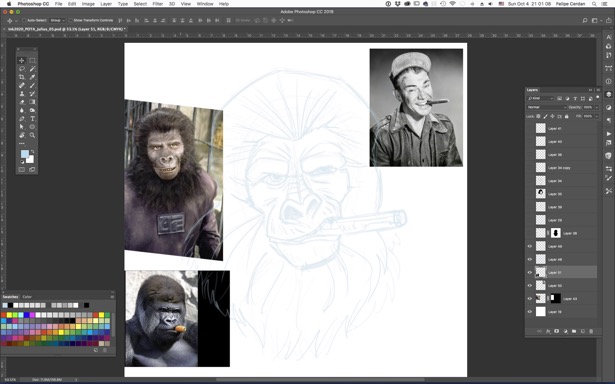
Task: Open the Window menu
Action: click(205, 4)
